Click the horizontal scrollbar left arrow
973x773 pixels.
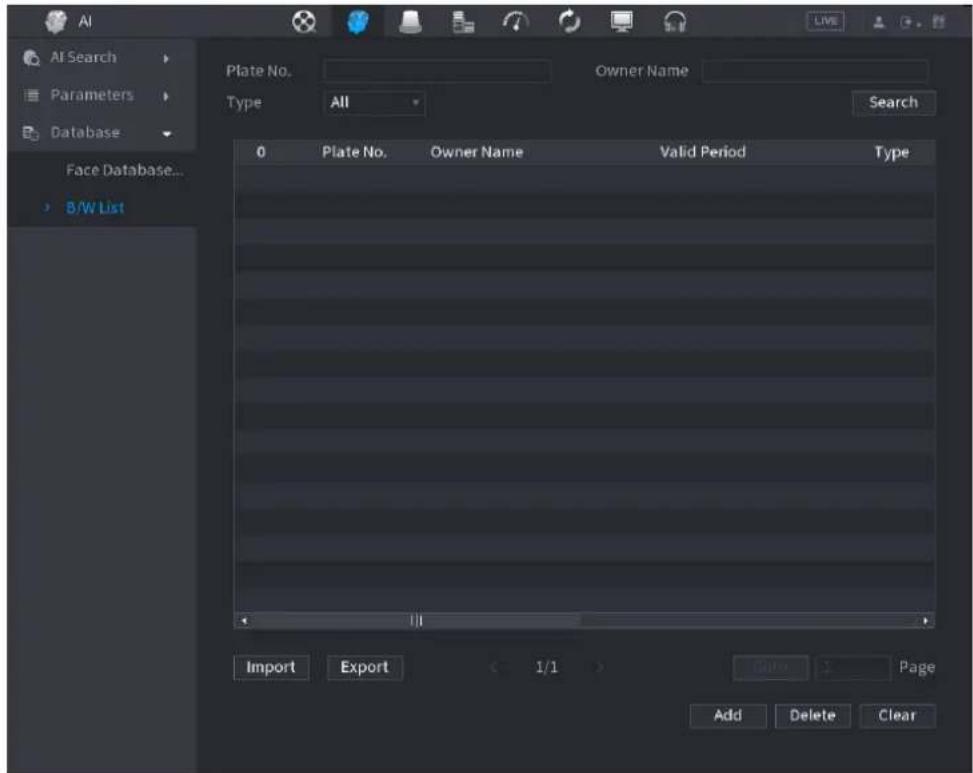point(244,620)
